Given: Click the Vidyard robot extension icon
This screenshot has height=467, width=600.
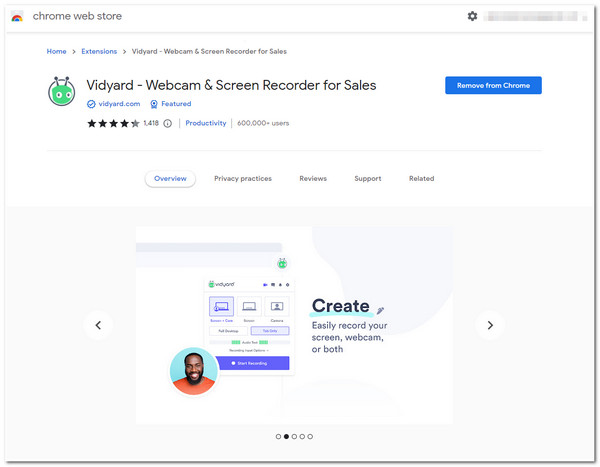Looking at the screenshot, I should coord(62,91).
